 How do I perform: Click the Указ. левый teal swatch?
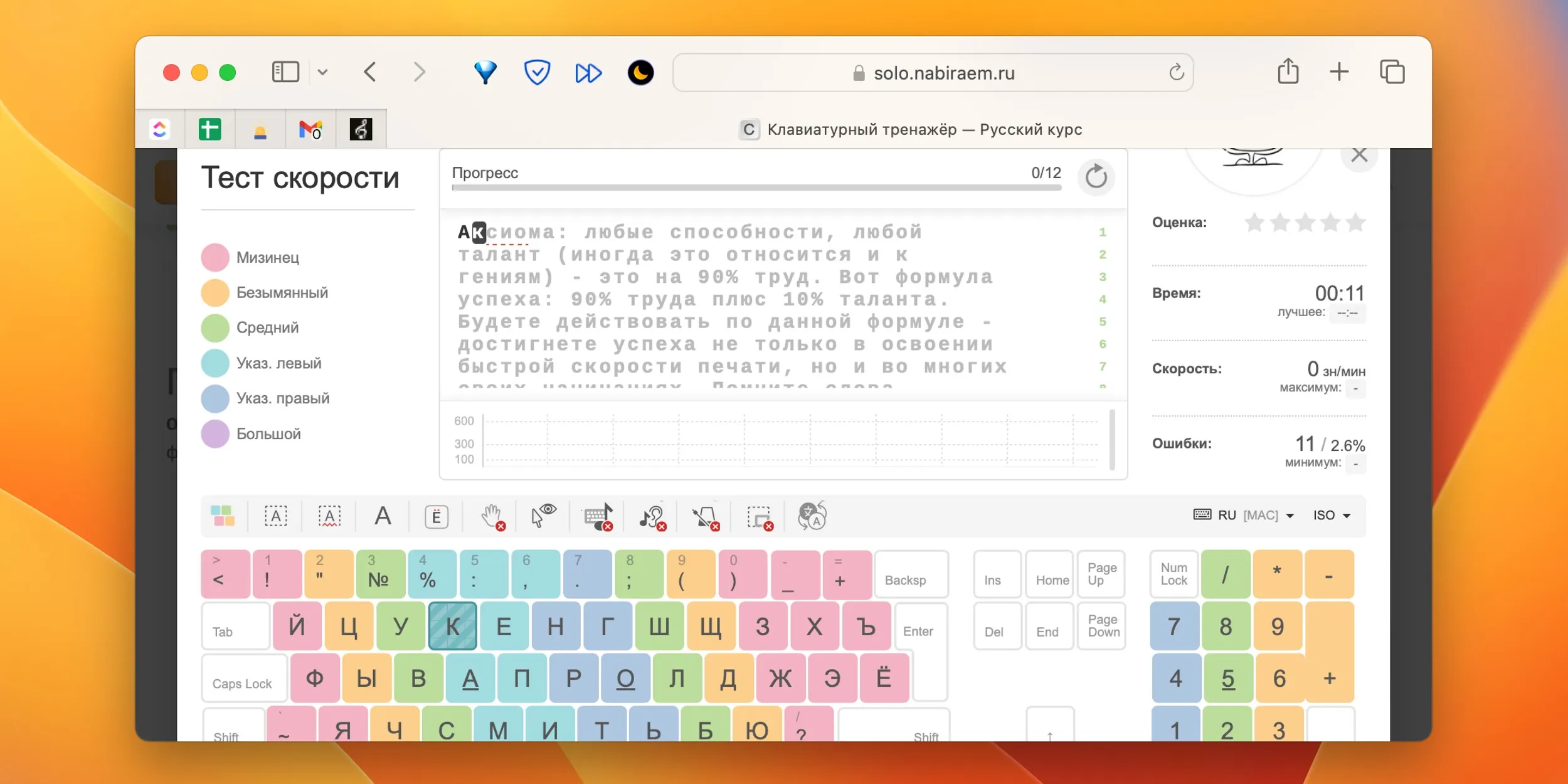point(215,363)
